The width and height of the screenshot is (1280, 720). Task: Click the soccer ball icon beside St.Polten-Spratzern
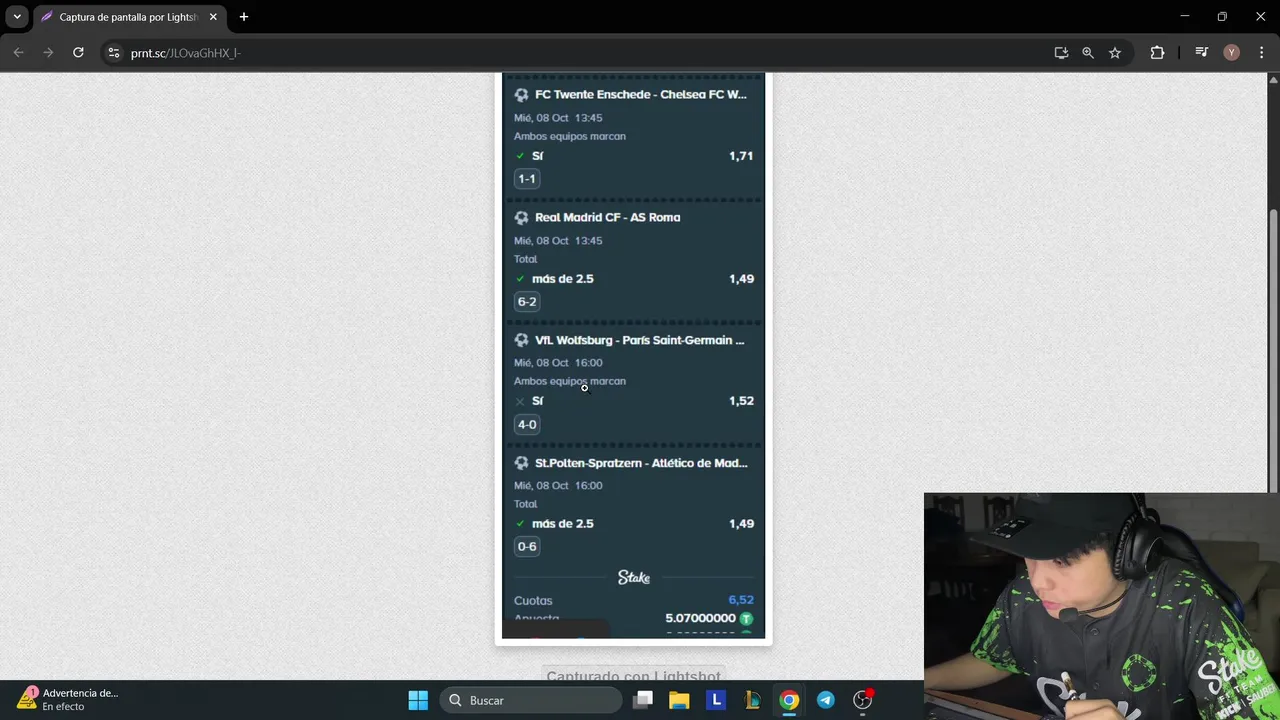click(x=521, y=463)
